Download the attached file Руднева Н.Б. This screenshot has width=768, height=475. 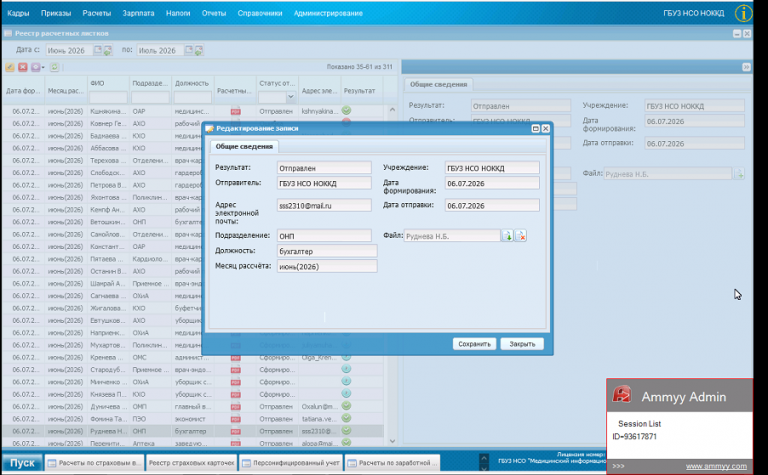507,236
